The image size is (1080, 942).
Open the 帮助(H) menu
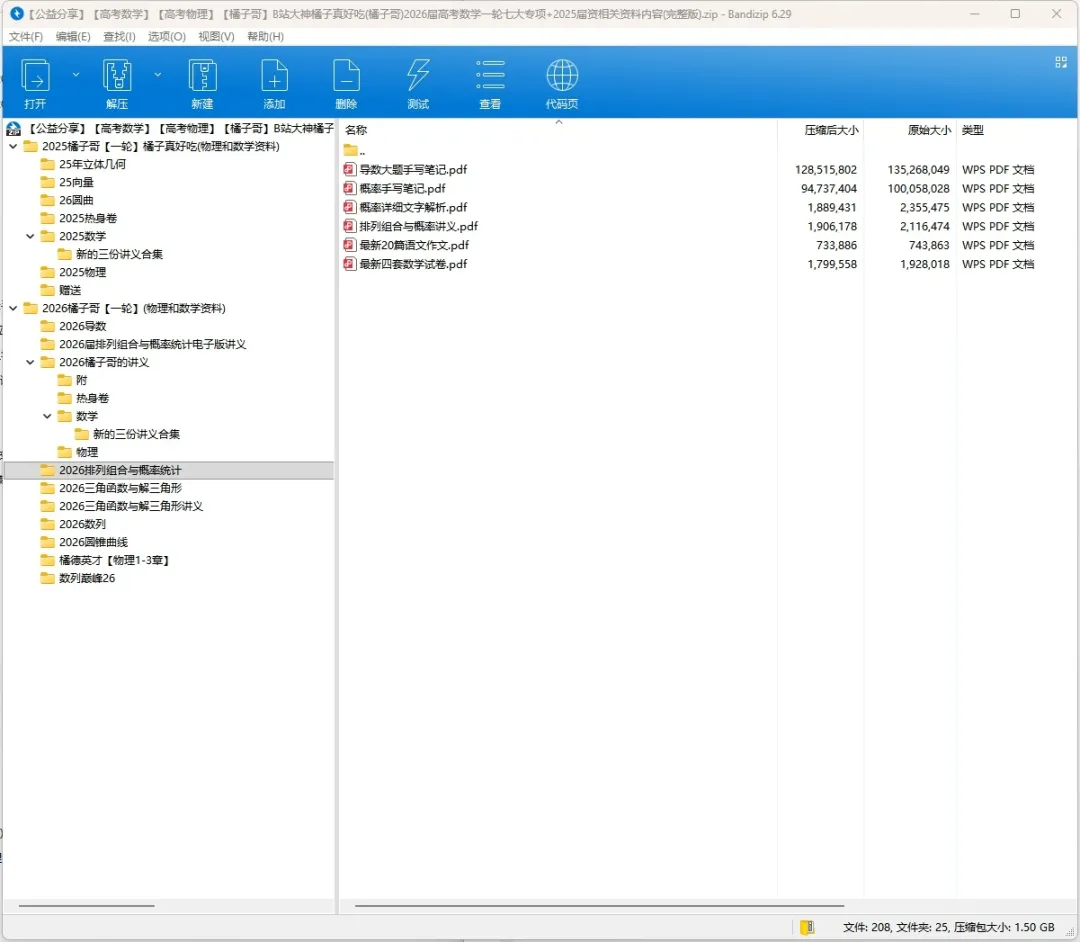(x=265, y=36)
